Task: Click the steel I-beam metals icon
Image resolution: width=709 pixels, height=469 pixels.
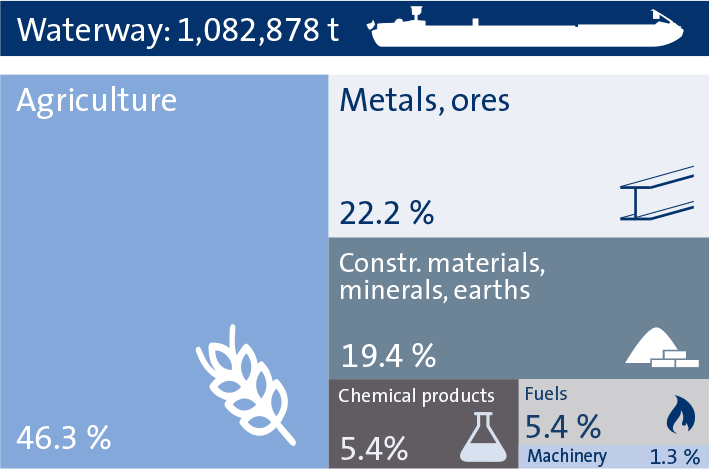Action: tap(657, 193)
